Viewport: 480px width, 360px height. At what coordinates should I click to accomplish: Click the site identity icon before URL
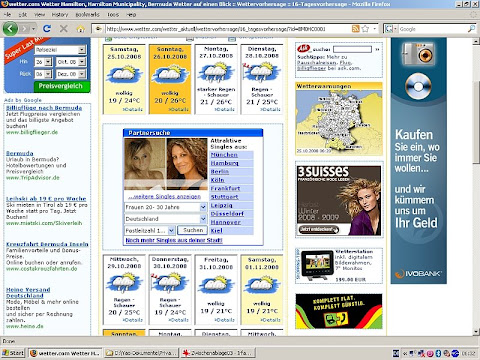pos(98,29)
